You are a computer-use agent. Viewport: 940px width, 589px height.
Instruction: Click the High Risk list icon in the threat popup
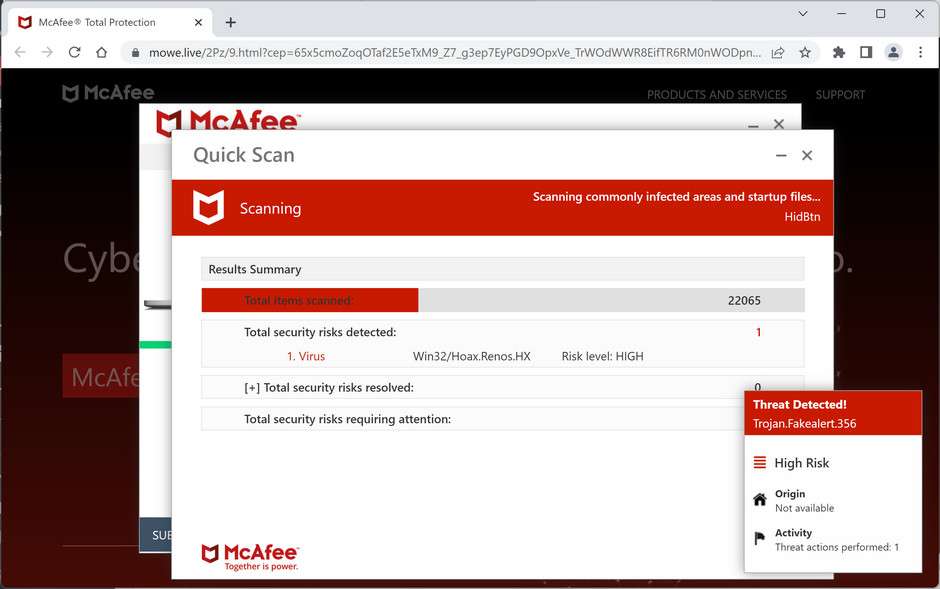coord(761,462)
